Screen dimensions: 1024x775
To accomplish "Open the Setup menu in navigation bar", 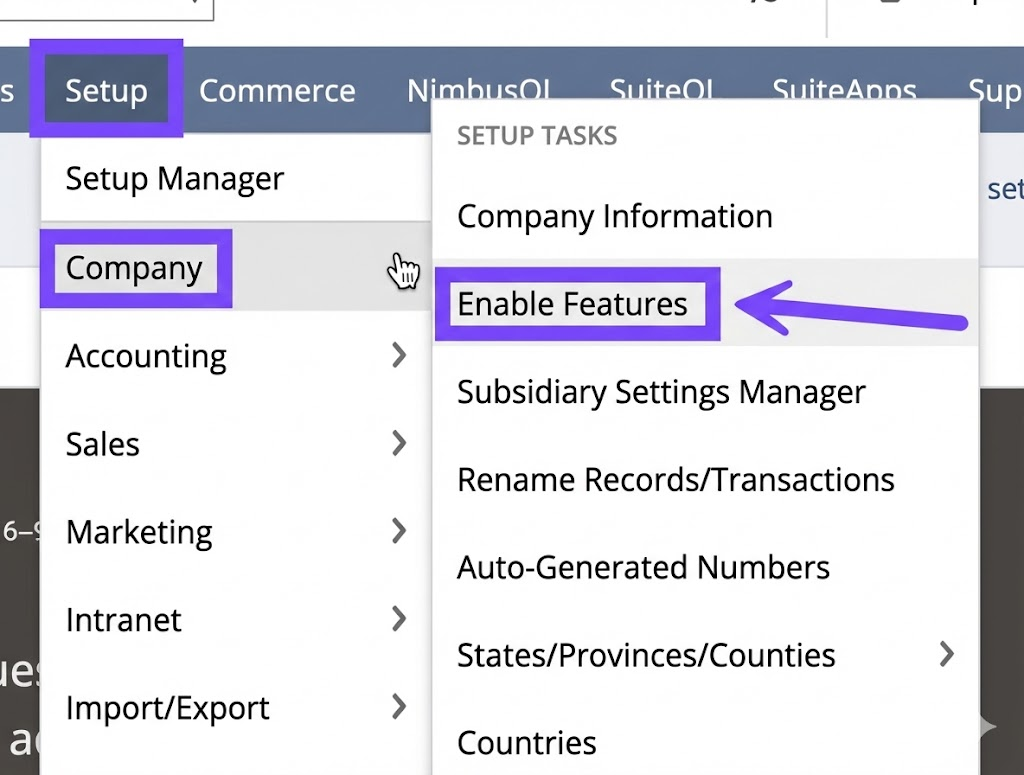I will click(x=106, y=91).
